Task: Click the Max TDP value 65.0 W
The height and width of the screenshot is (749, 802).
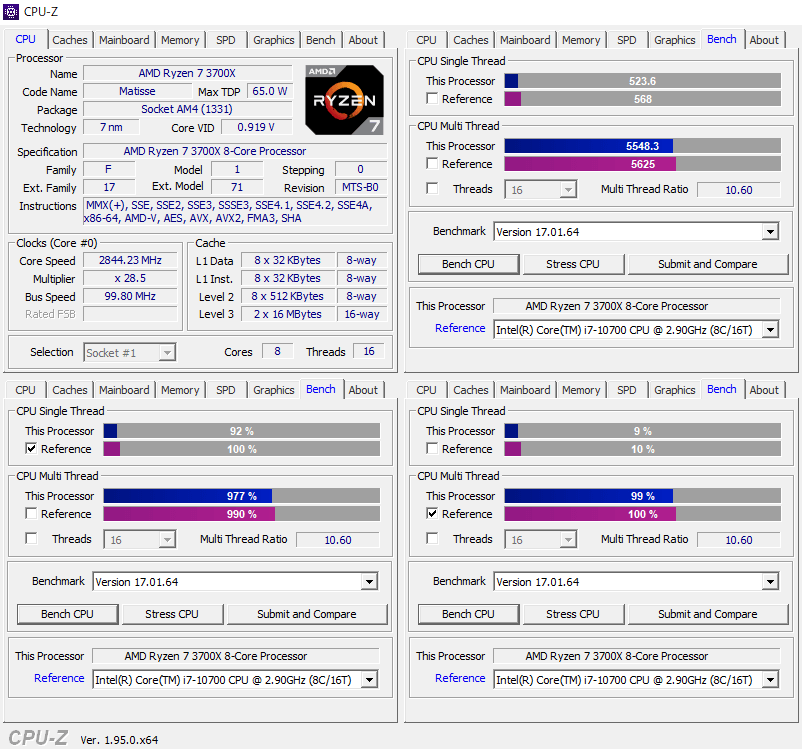Action: point(270,91)
